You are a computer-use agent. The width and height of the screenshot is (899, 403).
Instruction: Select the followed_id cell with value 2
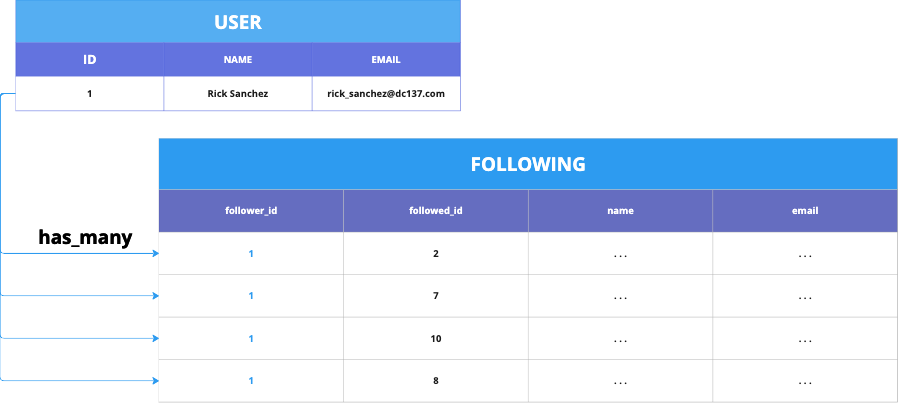(x=436, y=254)
